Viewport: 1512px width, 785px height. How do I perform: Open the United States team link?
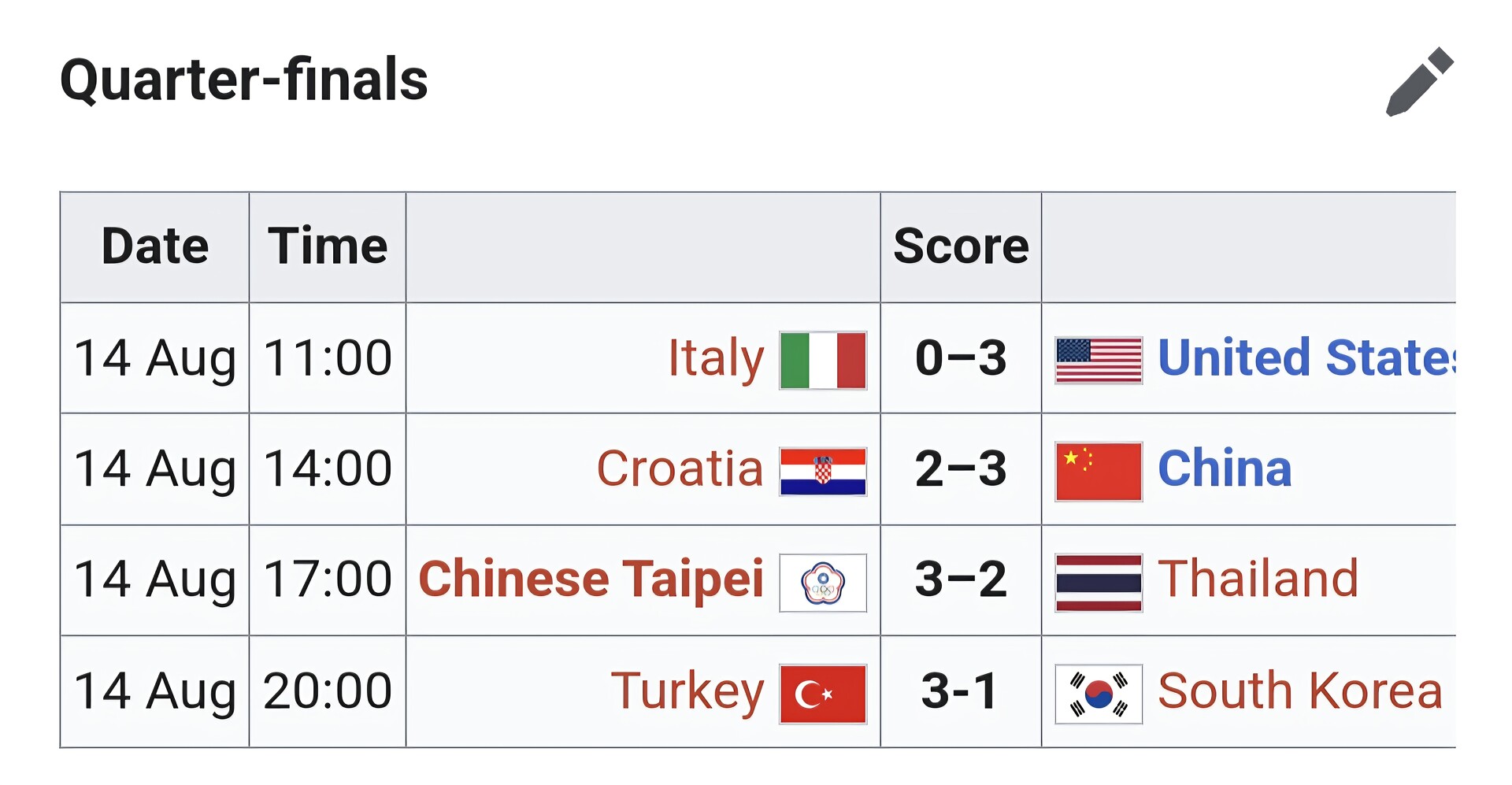click(x=1306, y=357)
